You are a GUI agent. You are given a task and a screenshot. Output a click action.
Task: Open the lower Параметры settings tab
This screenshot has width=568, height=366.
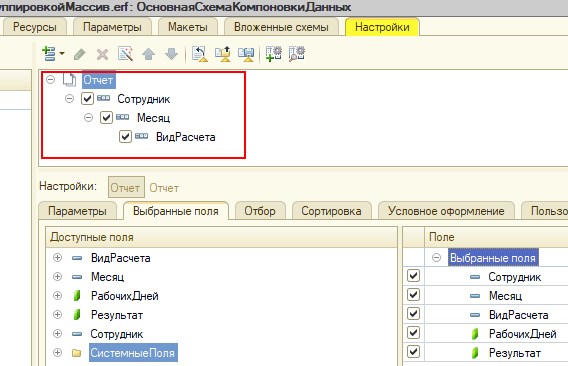(78, 211)
